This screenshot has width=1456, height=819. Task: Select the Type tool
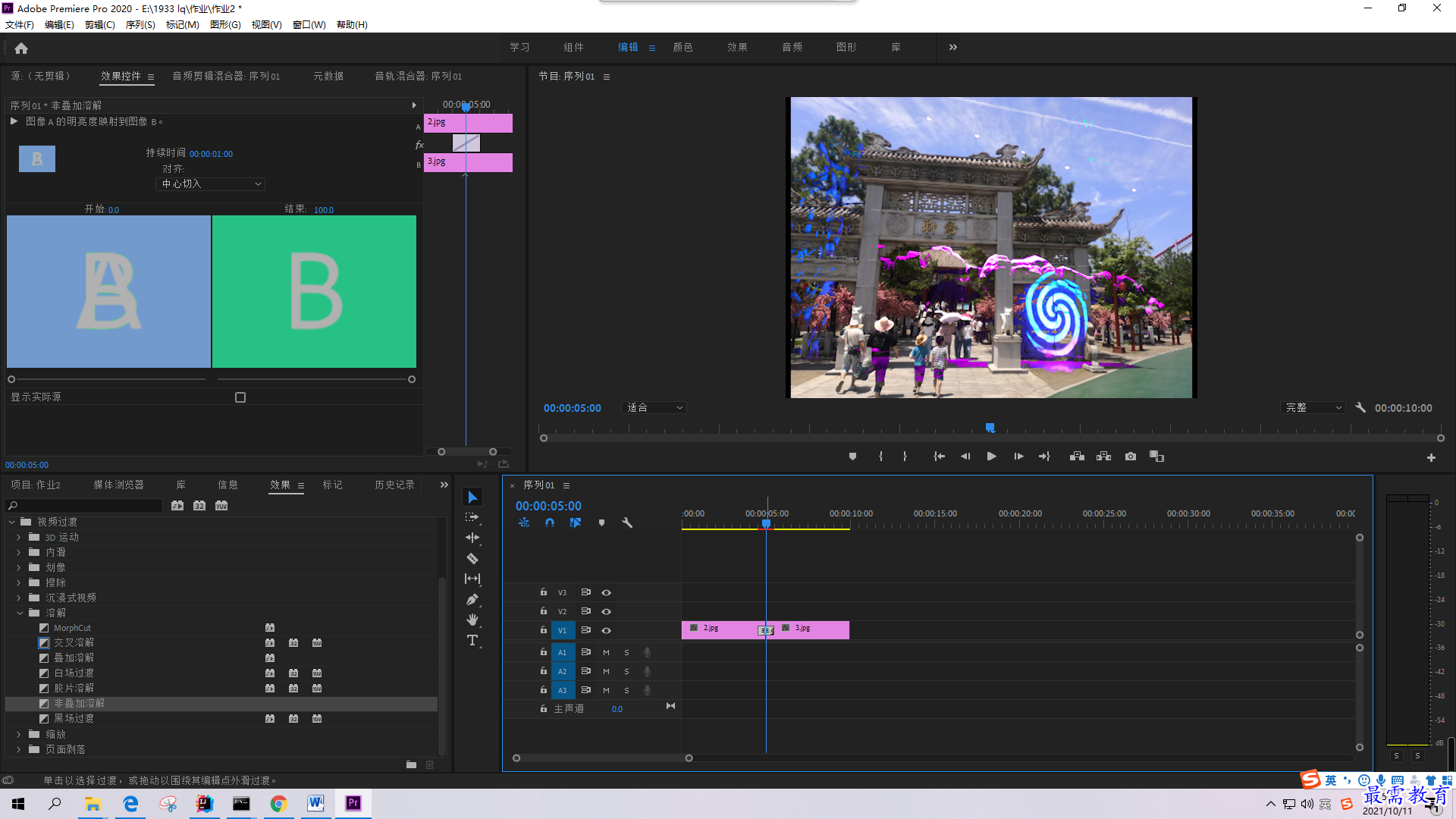click(472, 641)
